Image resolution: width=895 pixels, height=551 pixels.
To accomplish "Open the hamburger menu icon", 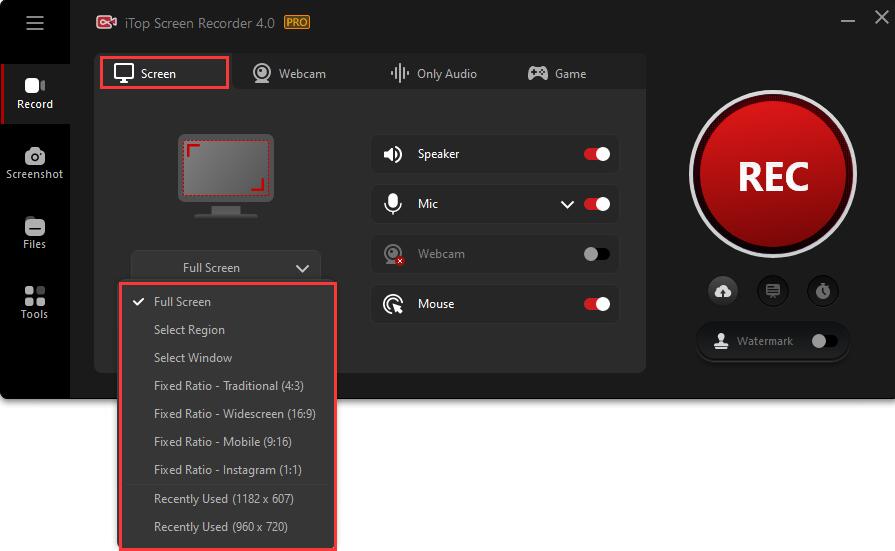I will pyautogui.click(x=35, y=23).
